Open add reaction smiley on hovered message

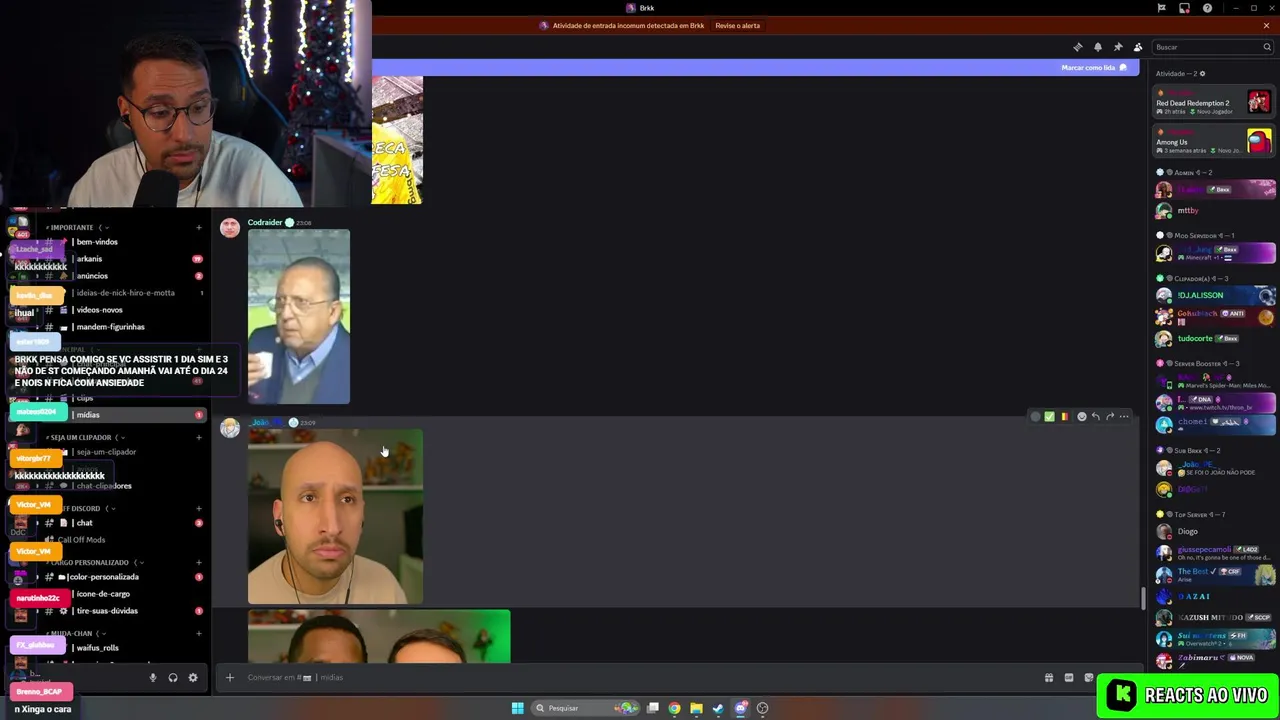point(1081,417)
